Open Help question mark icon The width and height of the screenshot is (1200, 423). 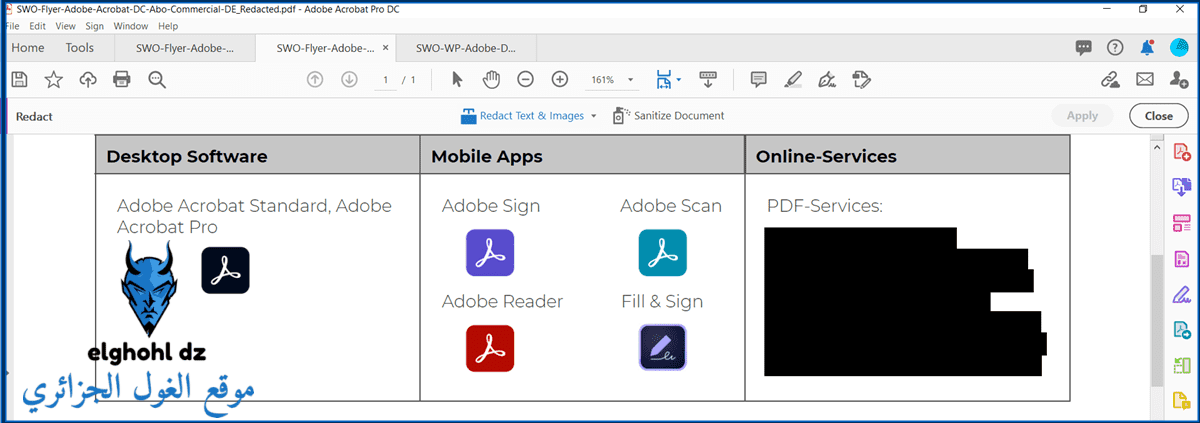pyautogui.click(x=1115, y=47)
